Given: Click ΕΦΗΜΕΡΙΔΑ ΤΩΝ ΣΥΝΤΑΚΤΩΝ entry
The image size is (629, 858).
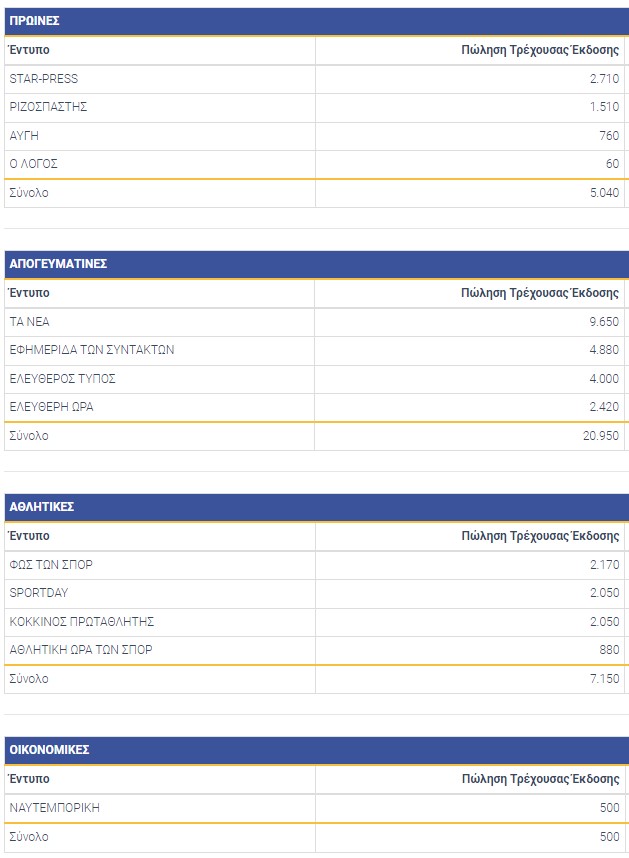Looking at the screenshot, I should coord(92,350).
